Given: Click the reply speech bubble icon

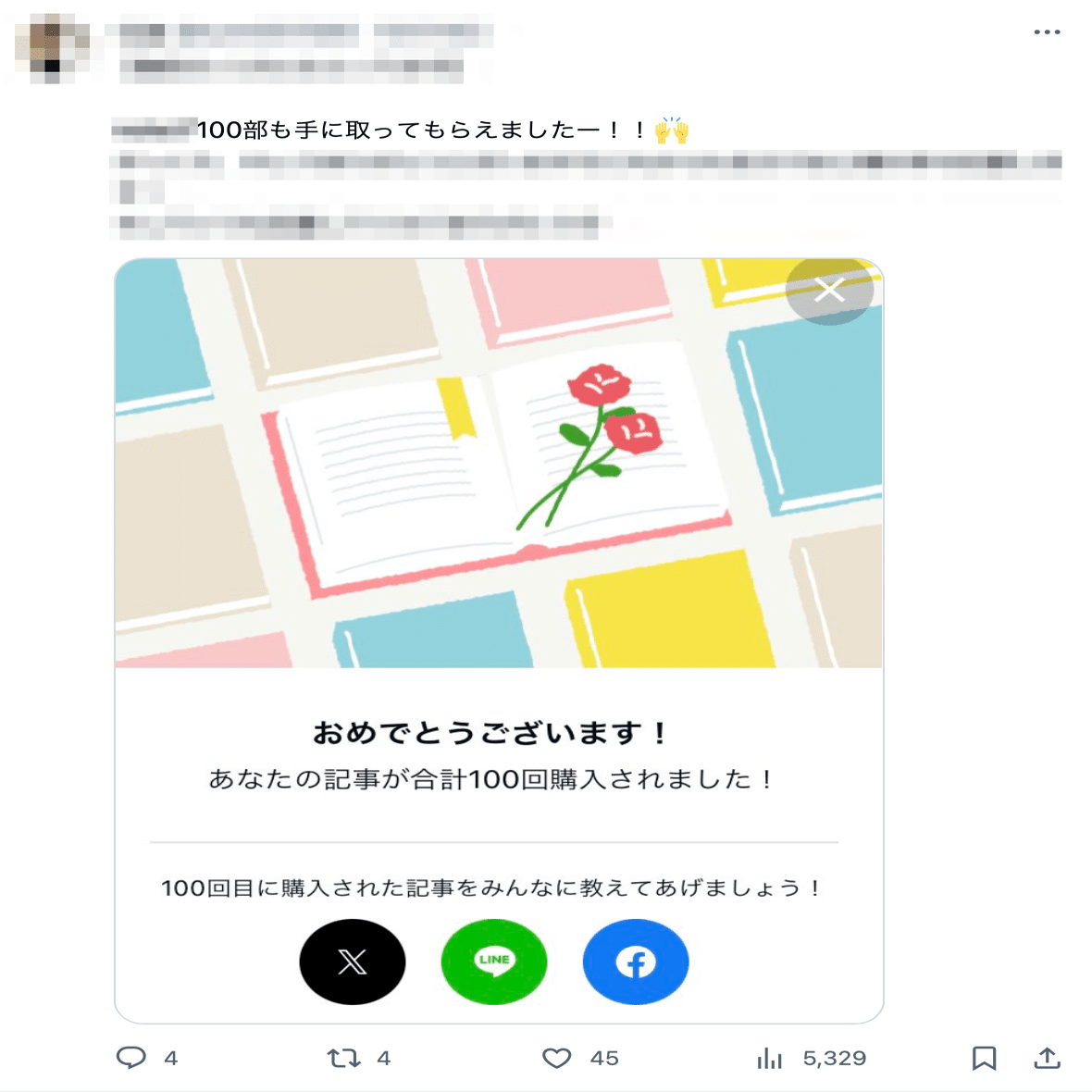Looking at the screenshot, I should (130, 1057).
